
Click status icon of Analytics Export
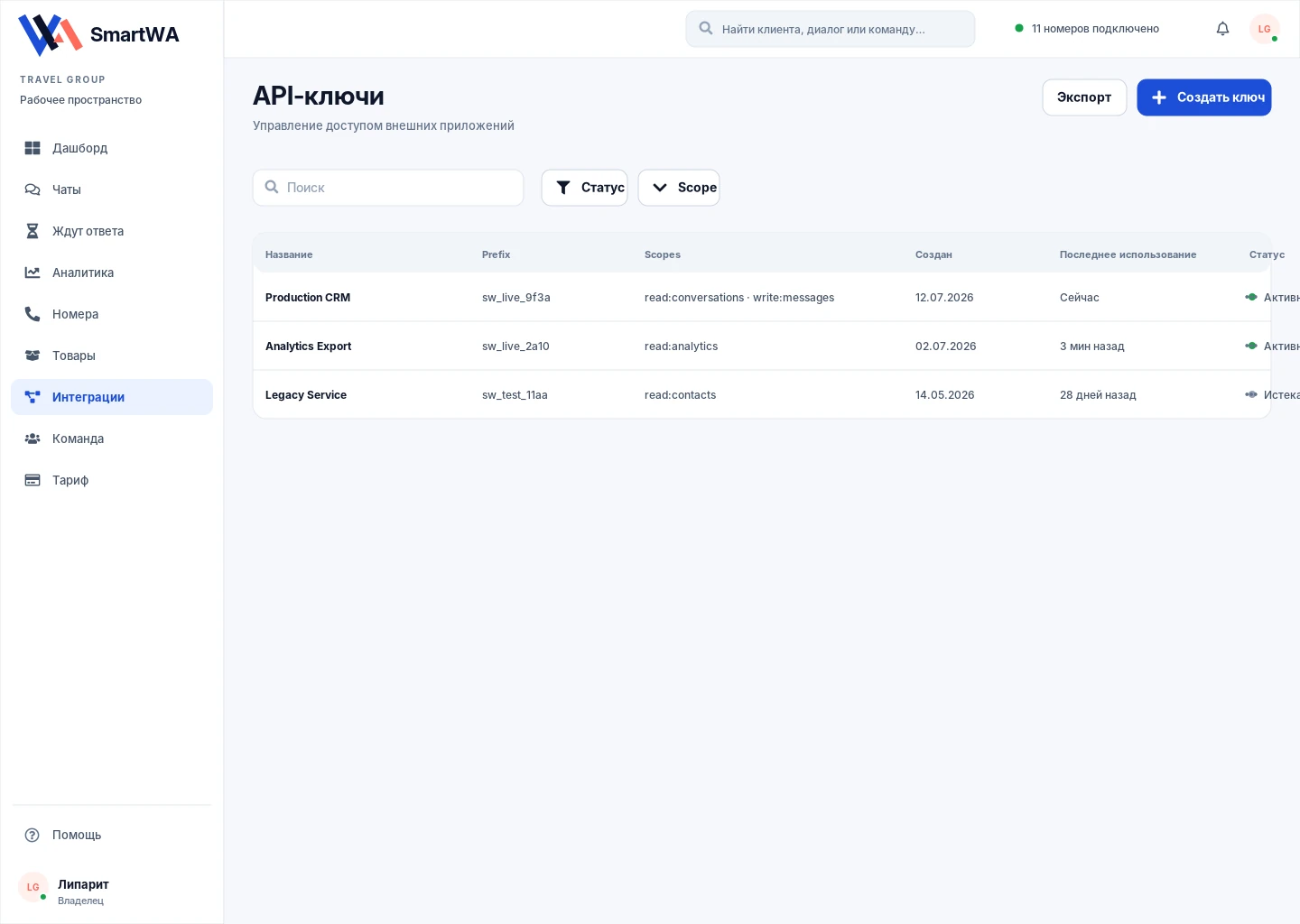(x=1251, y=346)
